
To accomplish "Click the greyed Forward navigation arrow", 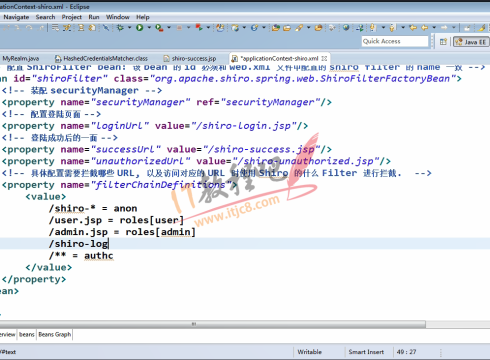I will pyautogui.click(x=444, y=28).
